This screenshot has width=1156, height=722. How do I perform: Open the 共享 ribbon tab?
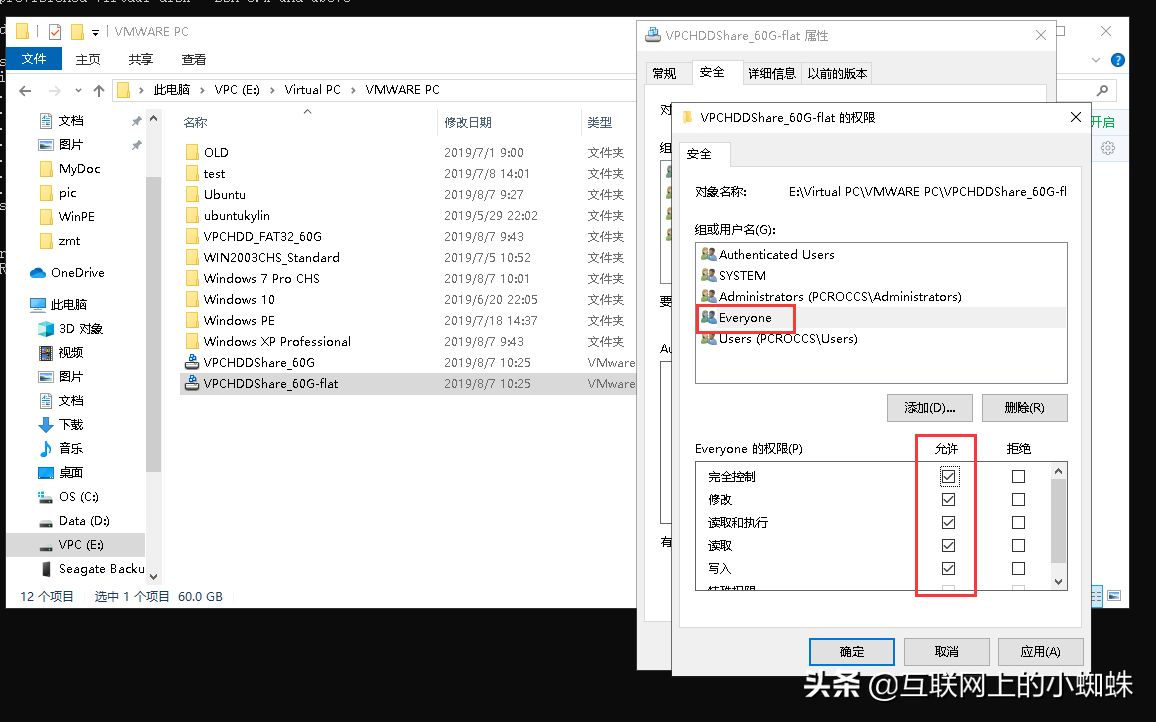click(x=140, y=60)
